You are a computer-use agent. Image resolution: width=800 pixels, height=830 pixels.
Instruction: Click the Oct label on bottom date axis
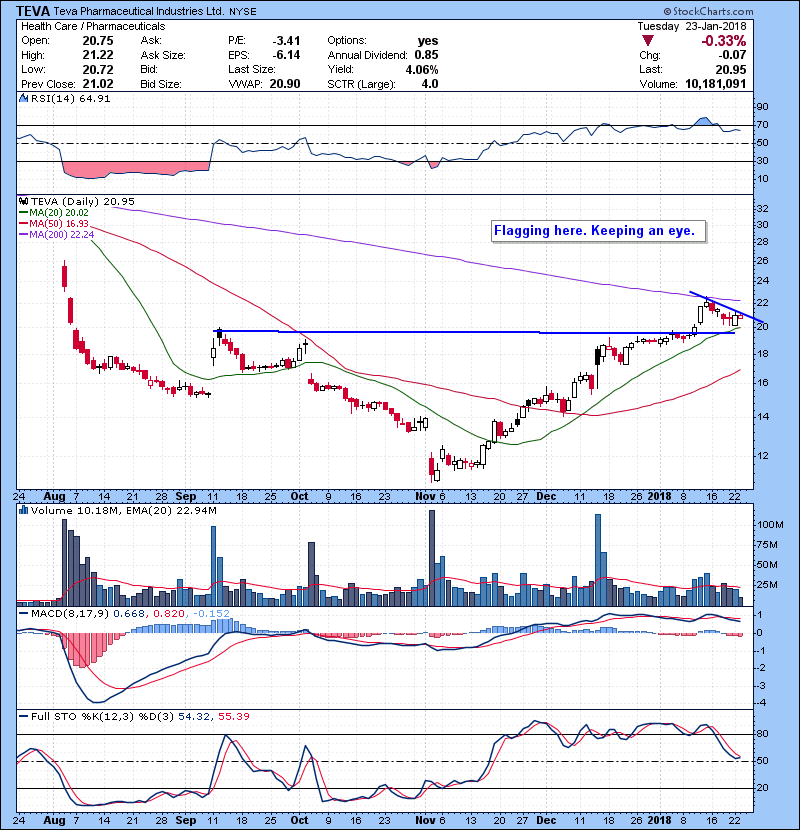tap(299, 820)
